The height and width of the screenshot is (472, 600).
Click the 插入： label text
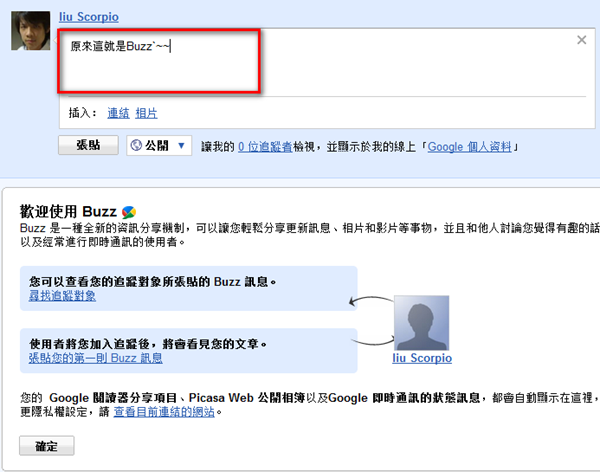pyautogui.click(x=83, y=113)
